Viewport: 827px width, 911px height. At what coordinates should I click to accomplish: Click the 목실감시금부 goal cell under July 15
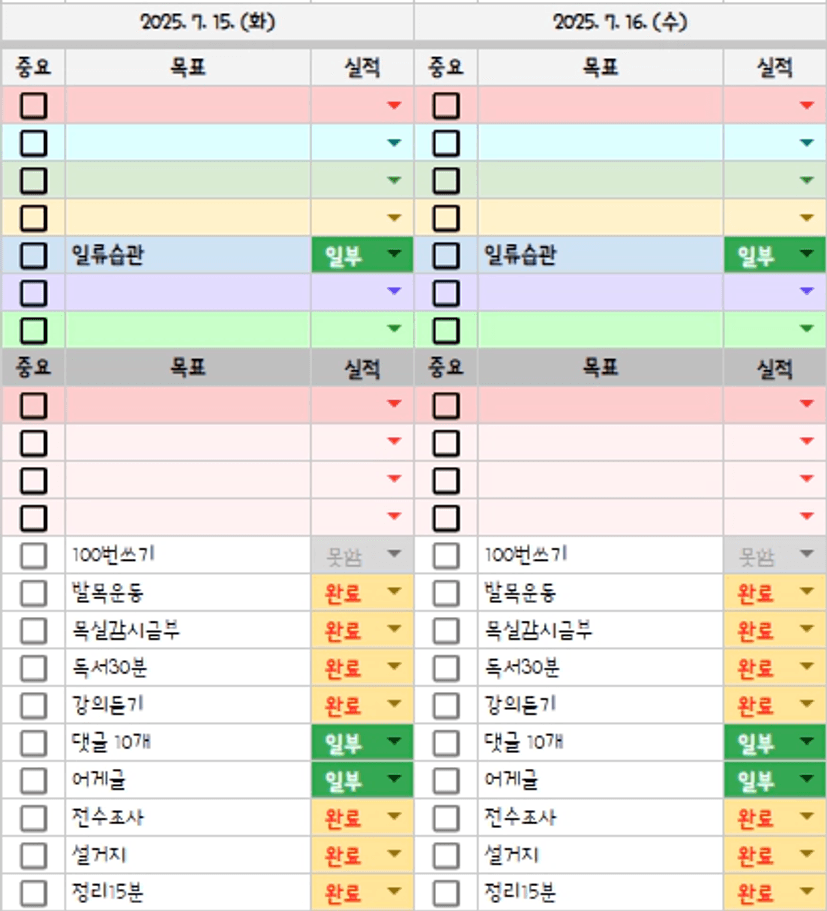(x=188, y=631)
